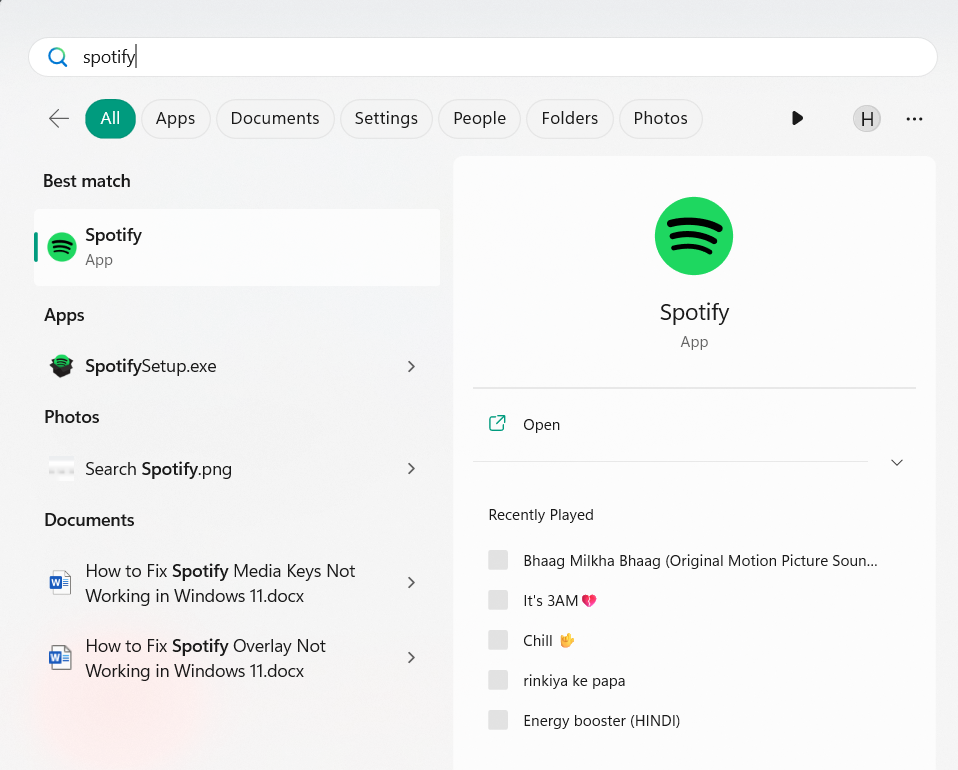Open the three-dot more options menu
958x770 pixels.
[x=914, y=119]
